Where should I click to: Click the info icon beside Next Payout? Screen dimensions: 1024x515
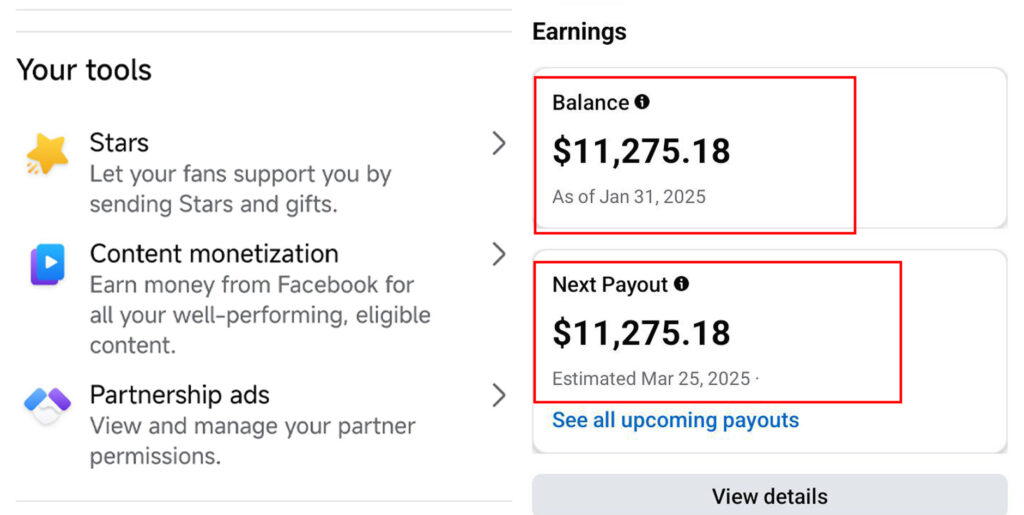point(681,284)
